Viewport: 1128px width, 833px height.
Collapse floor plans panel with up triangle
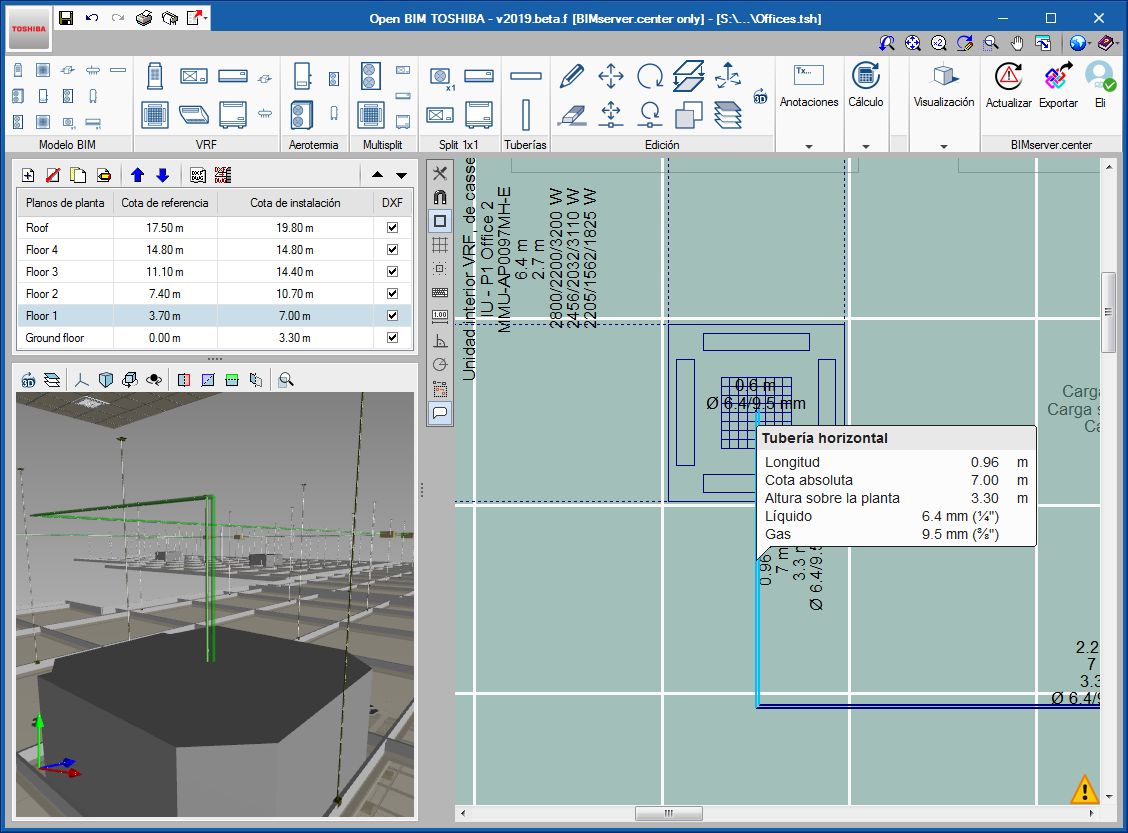pos(377,175)
